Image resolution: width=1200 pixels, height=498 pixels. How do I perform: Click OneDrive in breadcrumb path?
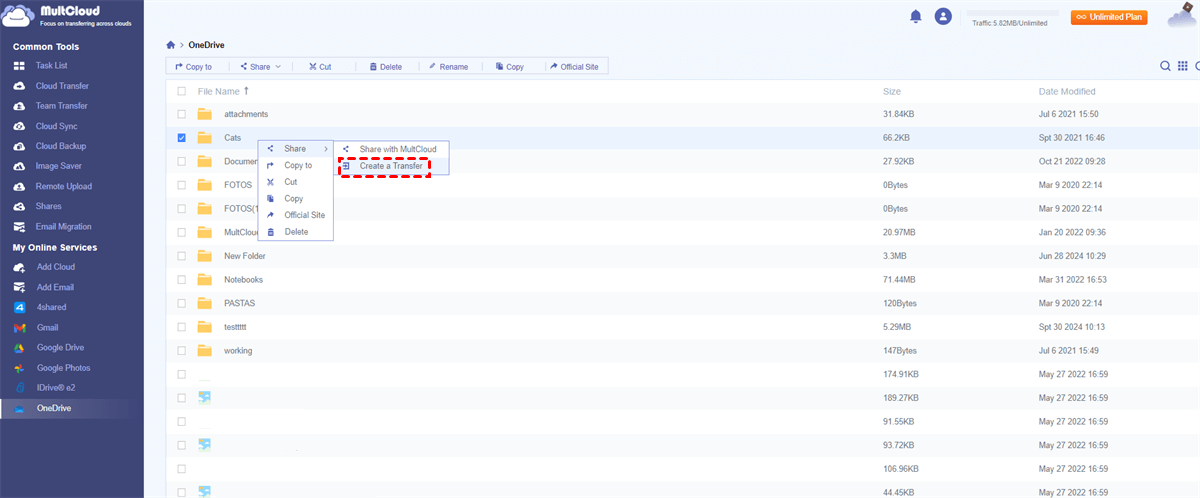point(205,46)
